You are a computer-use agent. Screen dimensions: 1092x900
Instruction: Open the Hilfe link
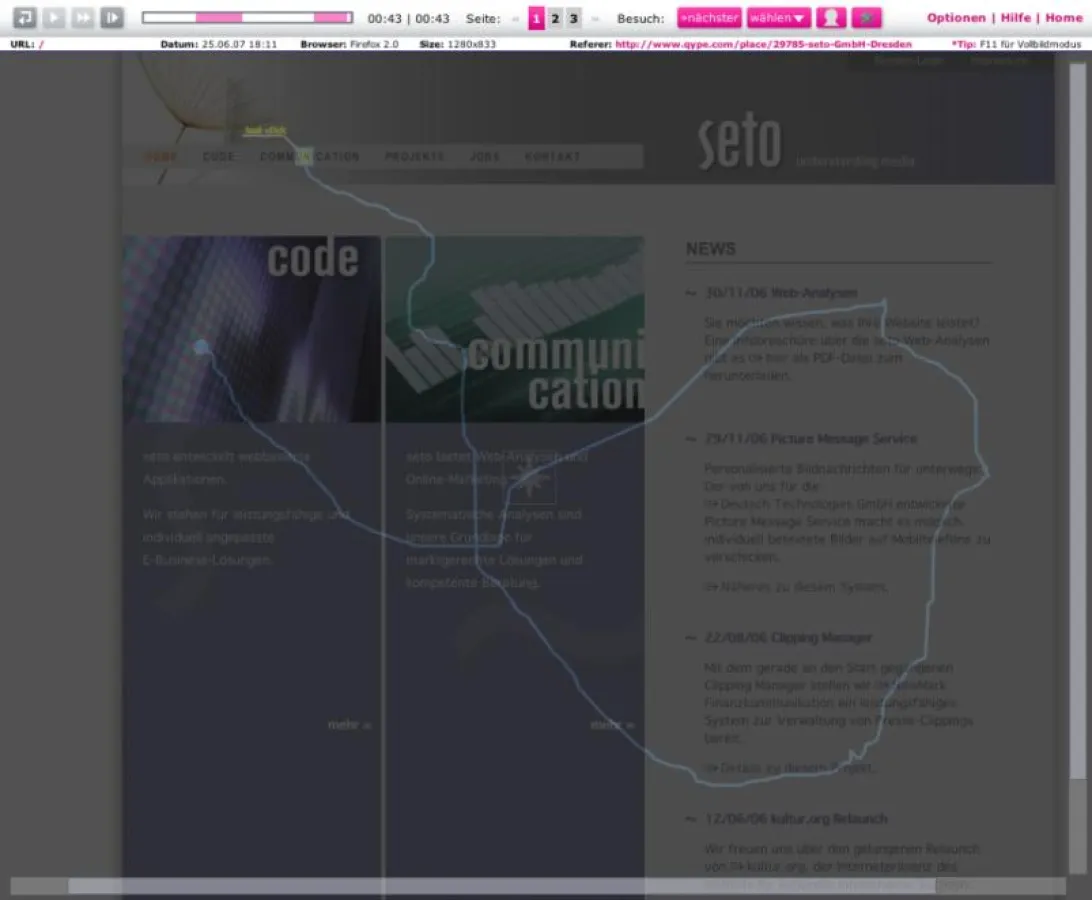click(1015, 18)
